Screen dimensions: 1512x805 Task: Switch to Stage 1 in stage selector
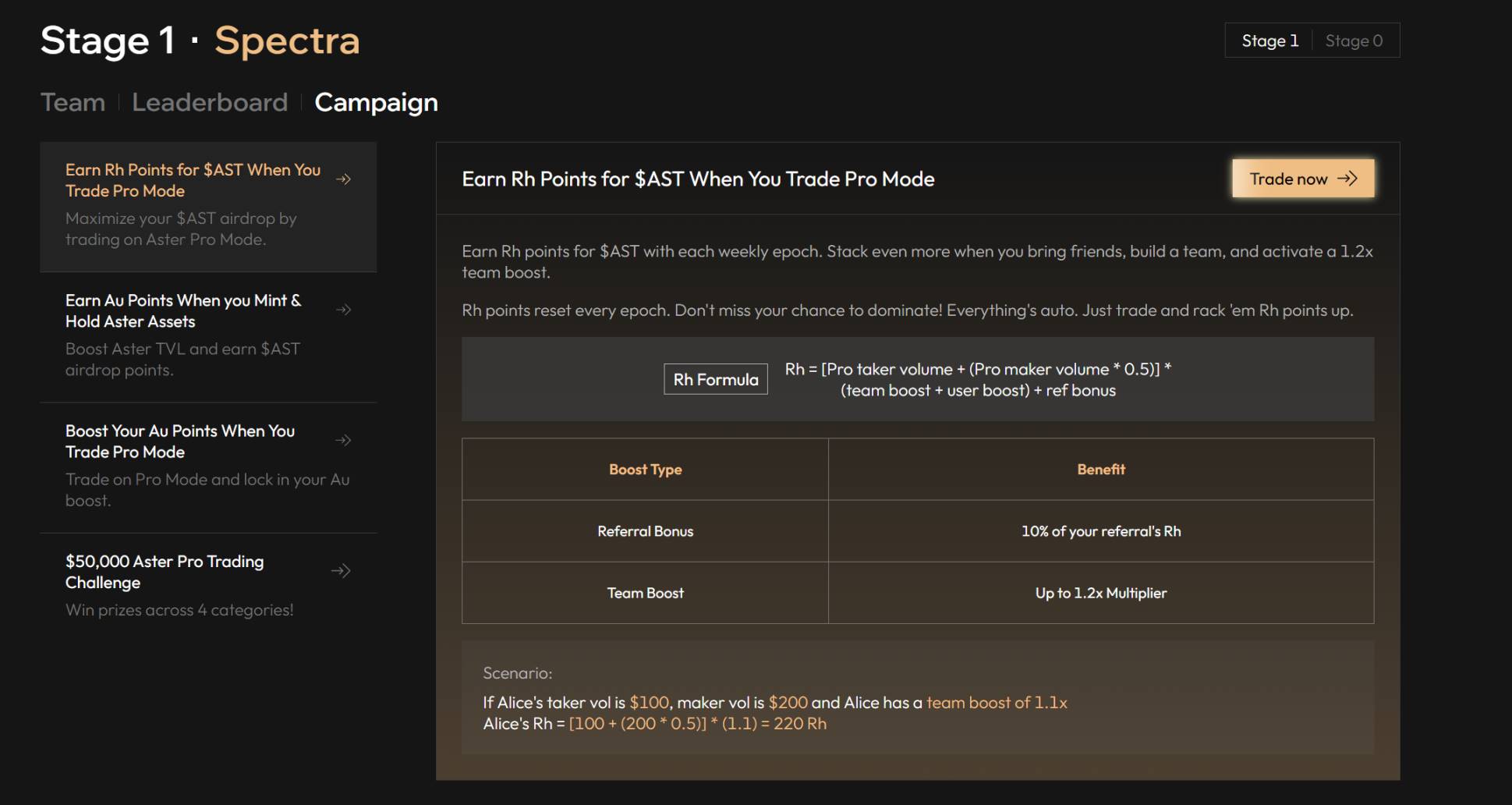(1269, 41)
